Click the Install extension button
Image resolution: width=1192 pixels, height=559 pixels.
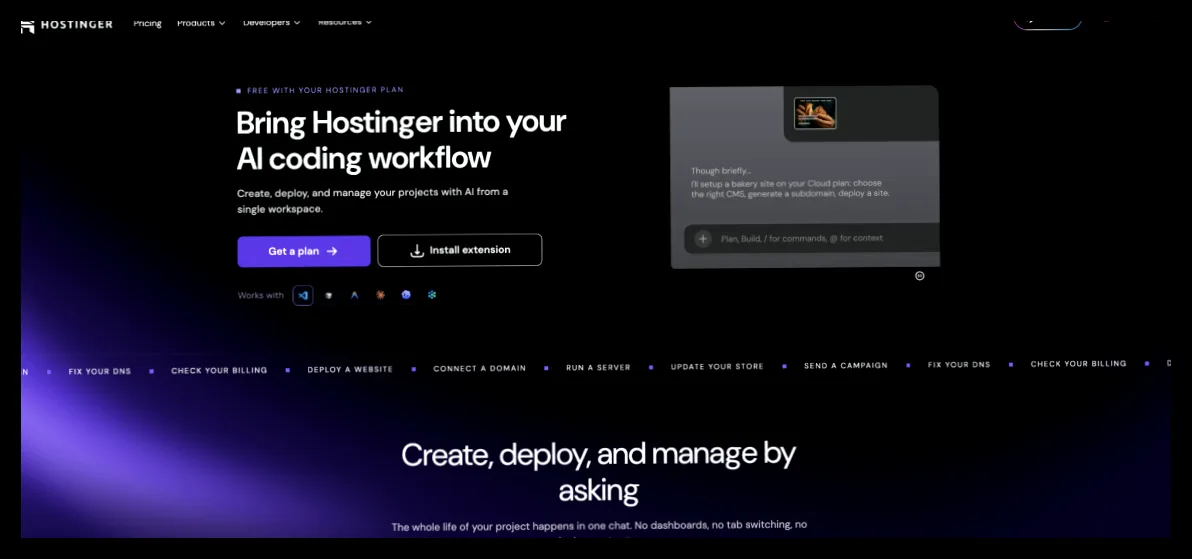tap(459, 250)
